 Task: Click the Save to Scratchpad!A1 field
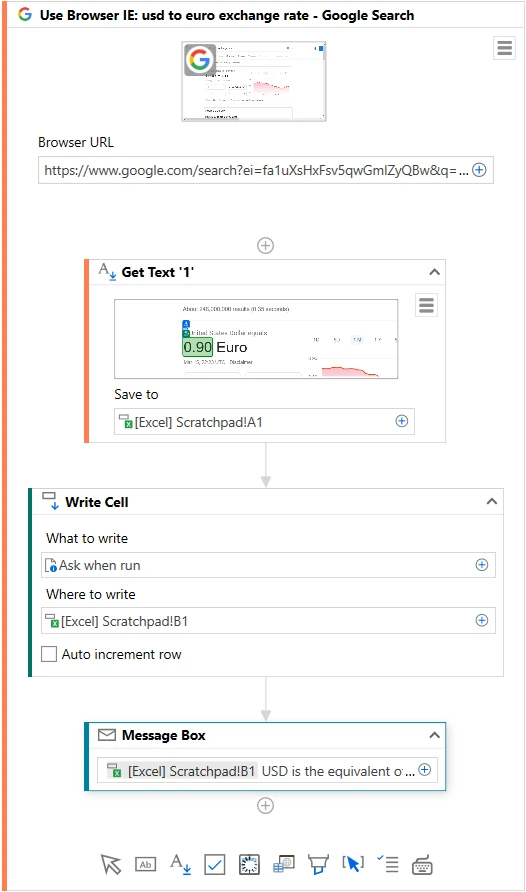click(264, 422)
